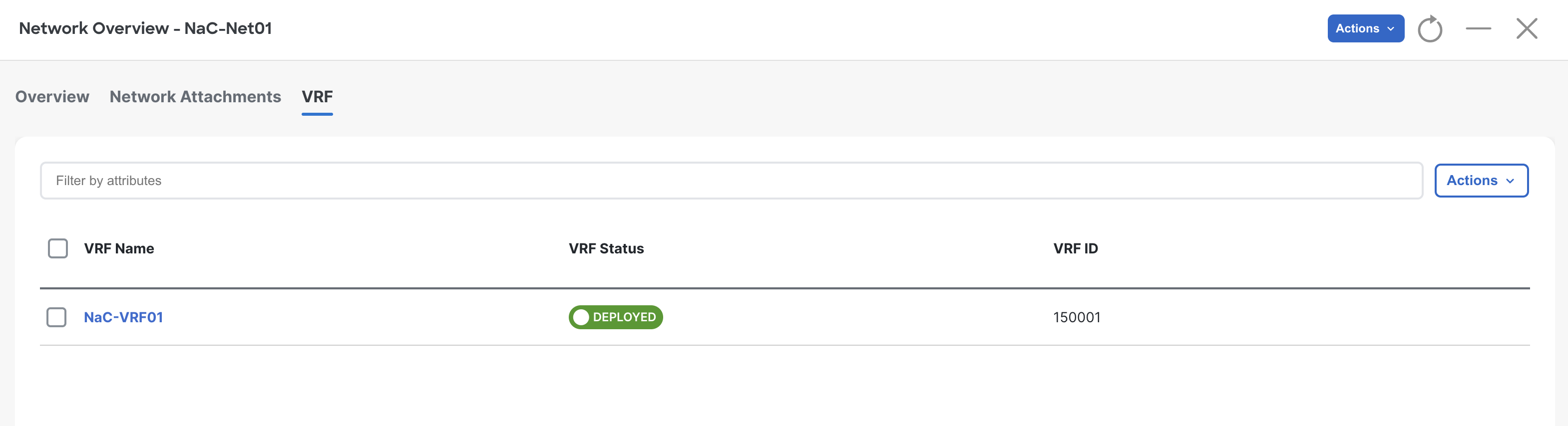Click the white circle in DEPLOYED badge
Screen dimensions: 1568x426
click(x=581, y=317)
